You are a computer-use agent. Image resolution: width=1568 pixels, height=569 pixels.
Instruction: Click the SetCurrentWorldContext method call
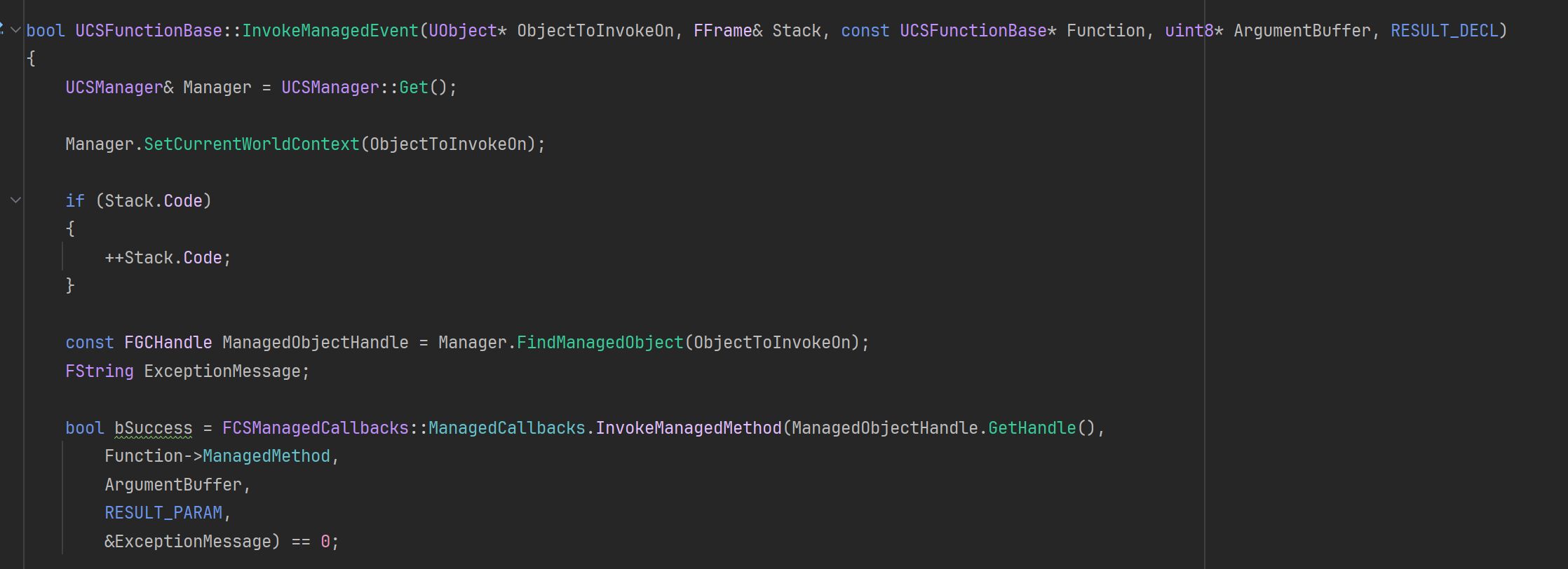pyautogui.click(x=251, y=144)
